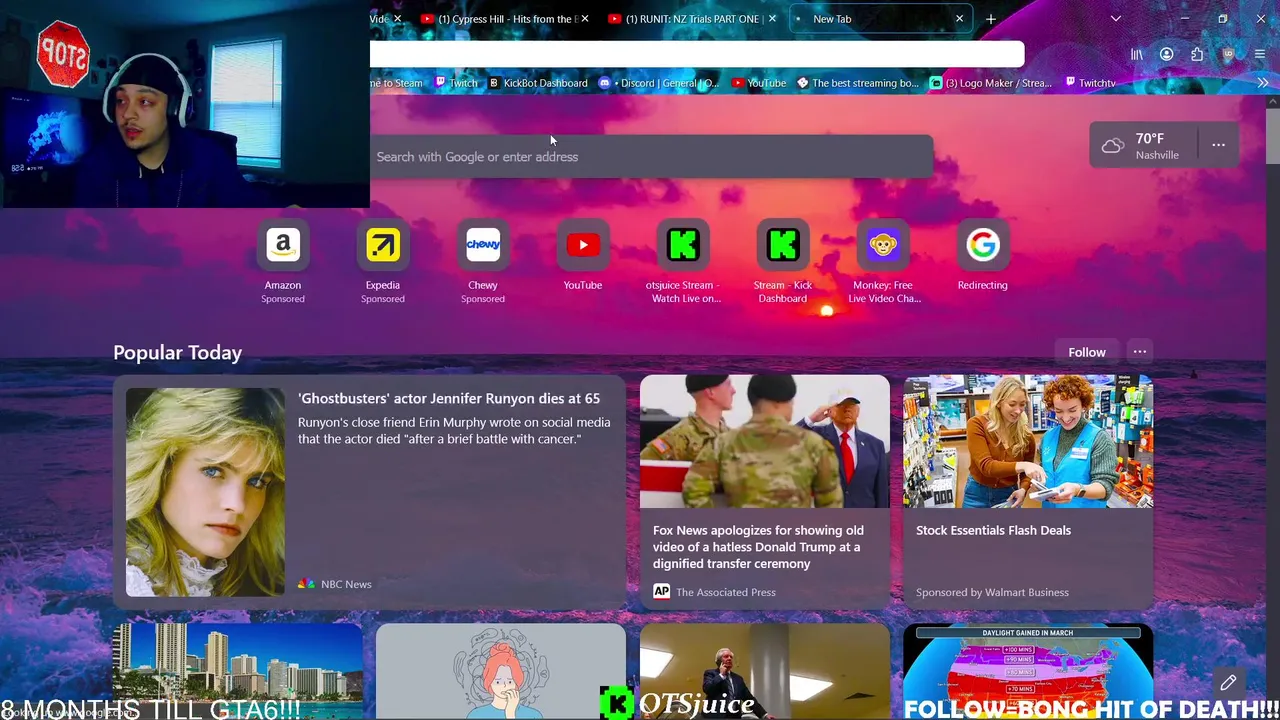Open the Jennifer Runyon portrait thumbnail
This screenshot has width=1280, height=720.
205,492
